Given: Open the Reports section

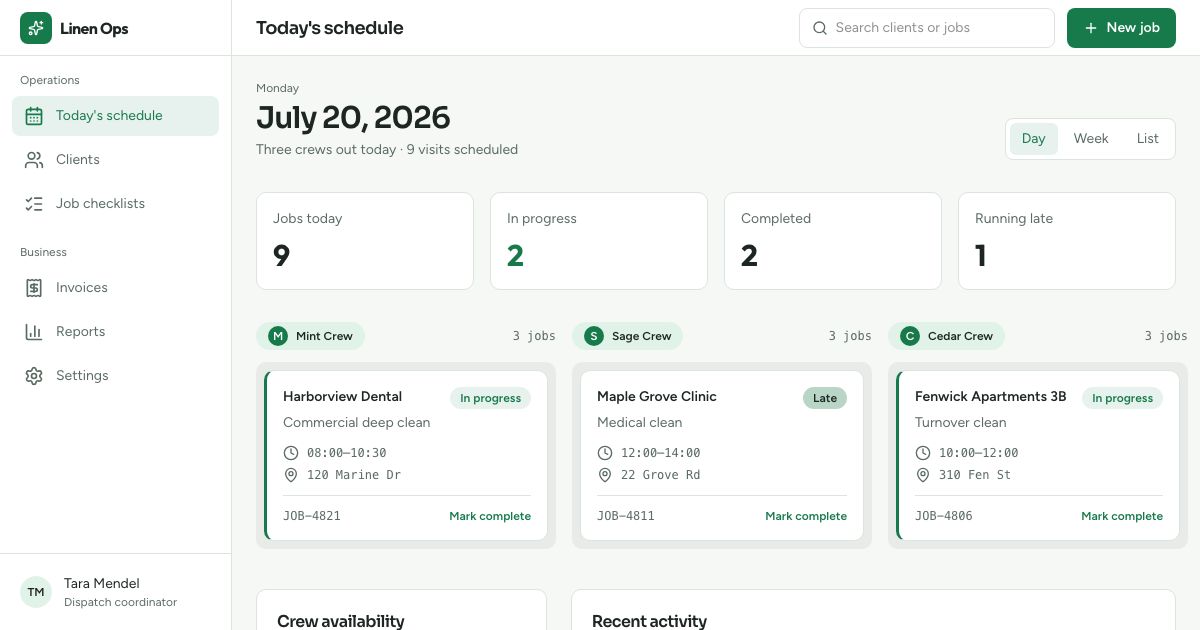Looking at the screenshot, I should click(x=115, y=332).
